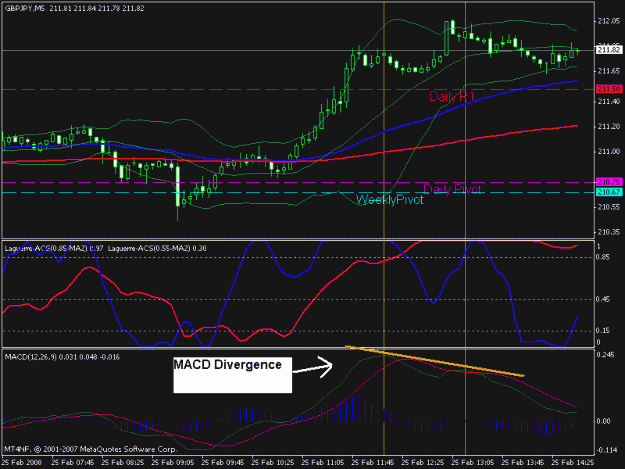This screenshot has height=469, width=625.
Task: Click the 0.85 level on Laguerre scale
Action: [x=603, y=257]
